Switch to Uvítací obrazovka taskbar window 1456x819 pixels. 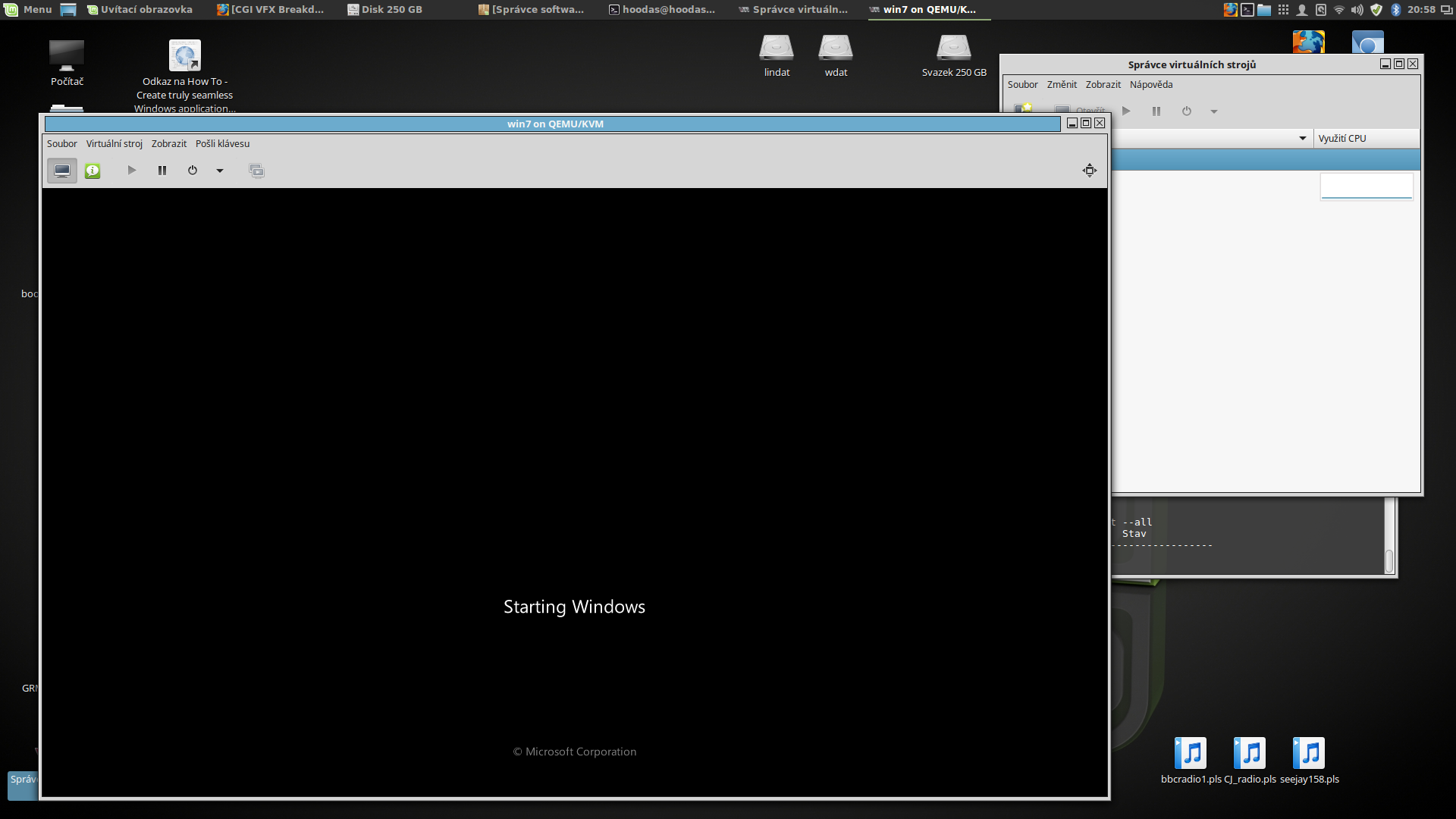140,10
